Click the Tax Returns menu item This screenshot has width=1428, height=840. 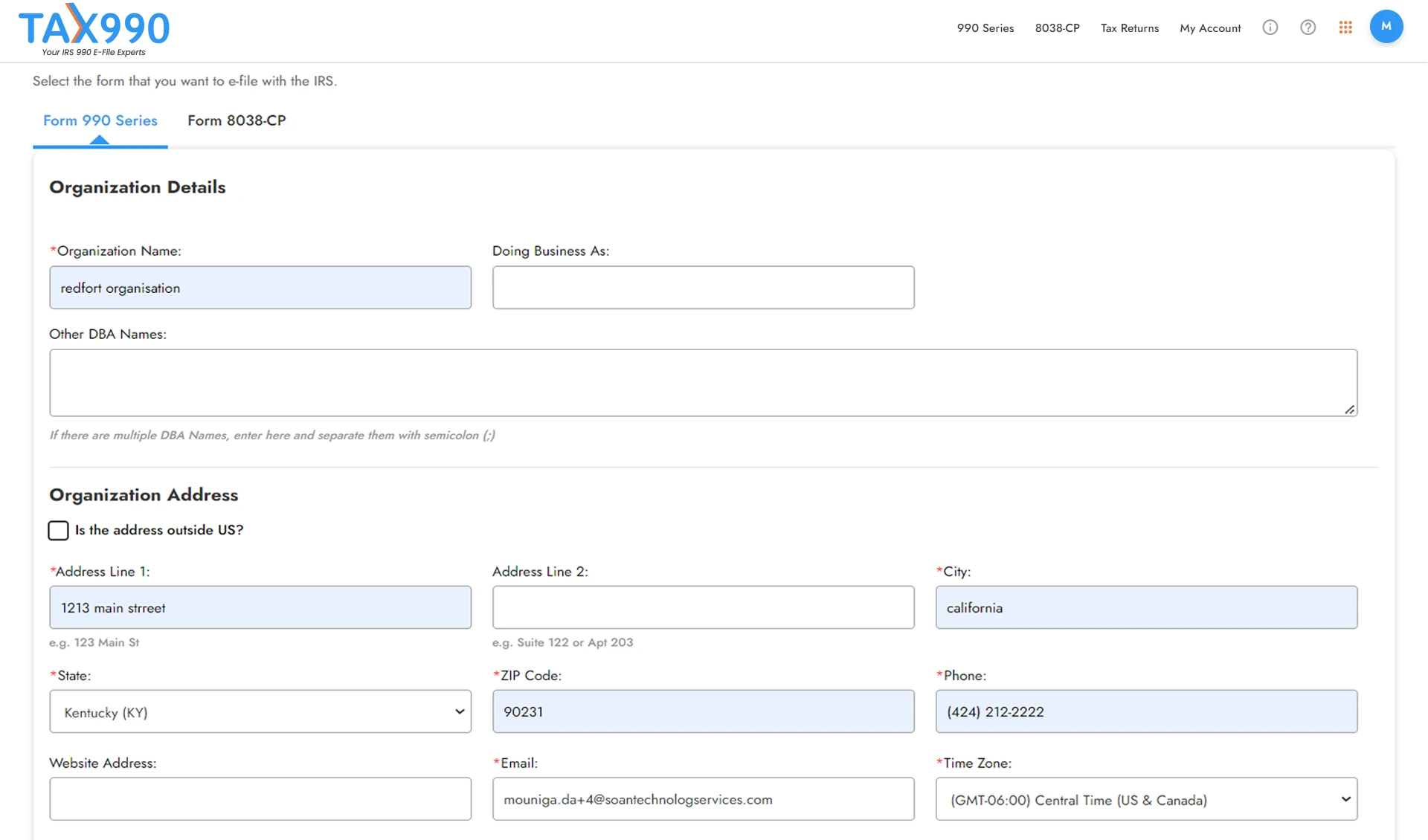(1130, 27)
